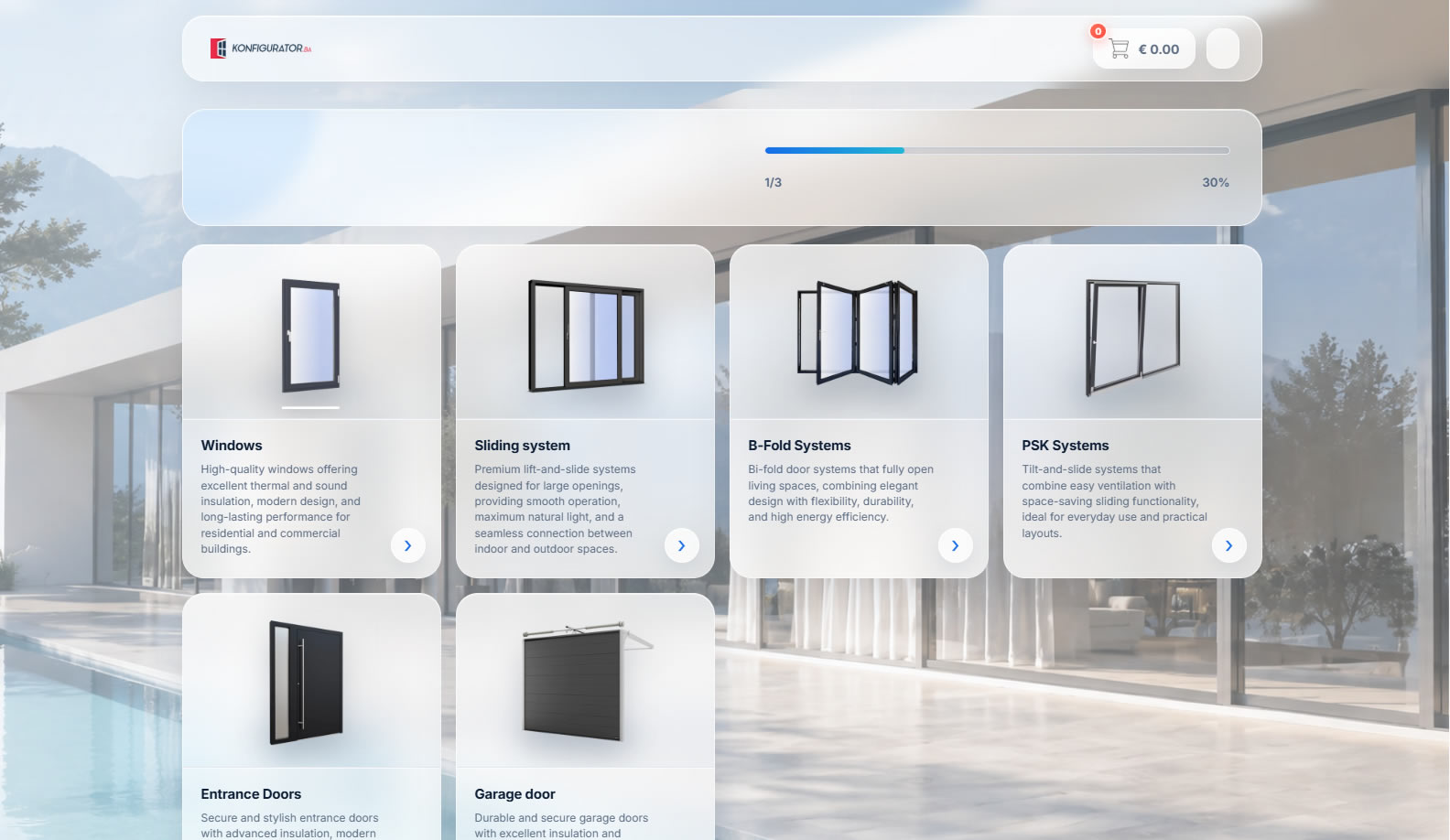Viewport: 1450px width, 840px height.
Task: Click the € 0.00 cart total
Action: coord(1159,49)
